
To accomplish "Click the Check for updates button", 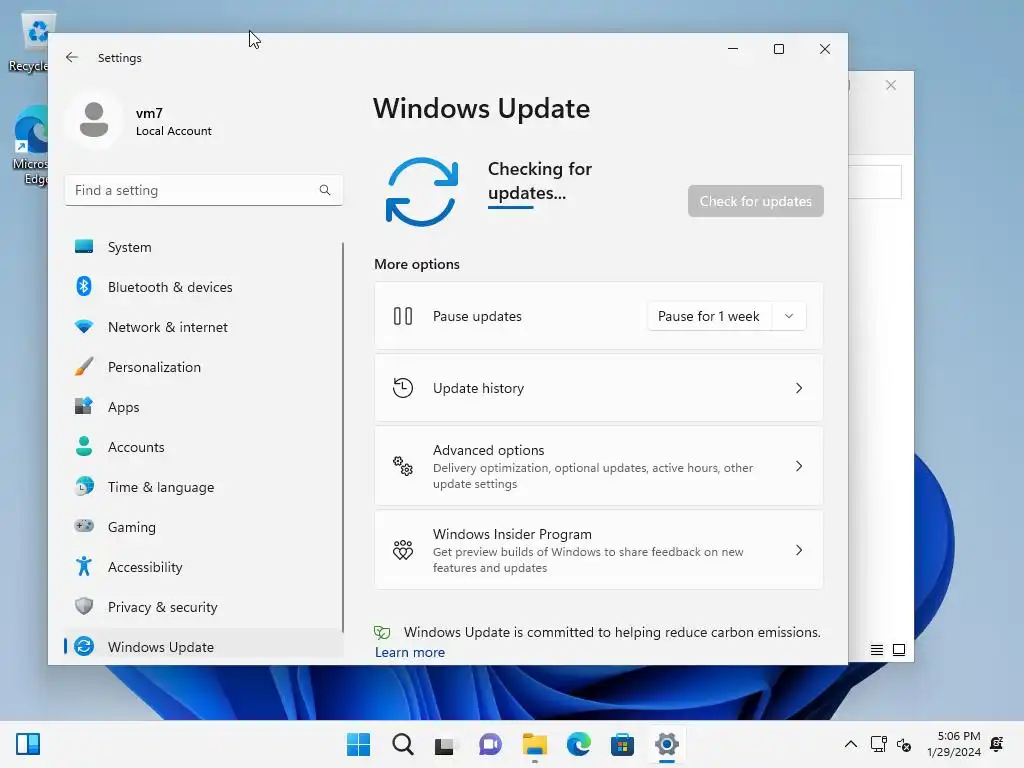I will (756, 201).
